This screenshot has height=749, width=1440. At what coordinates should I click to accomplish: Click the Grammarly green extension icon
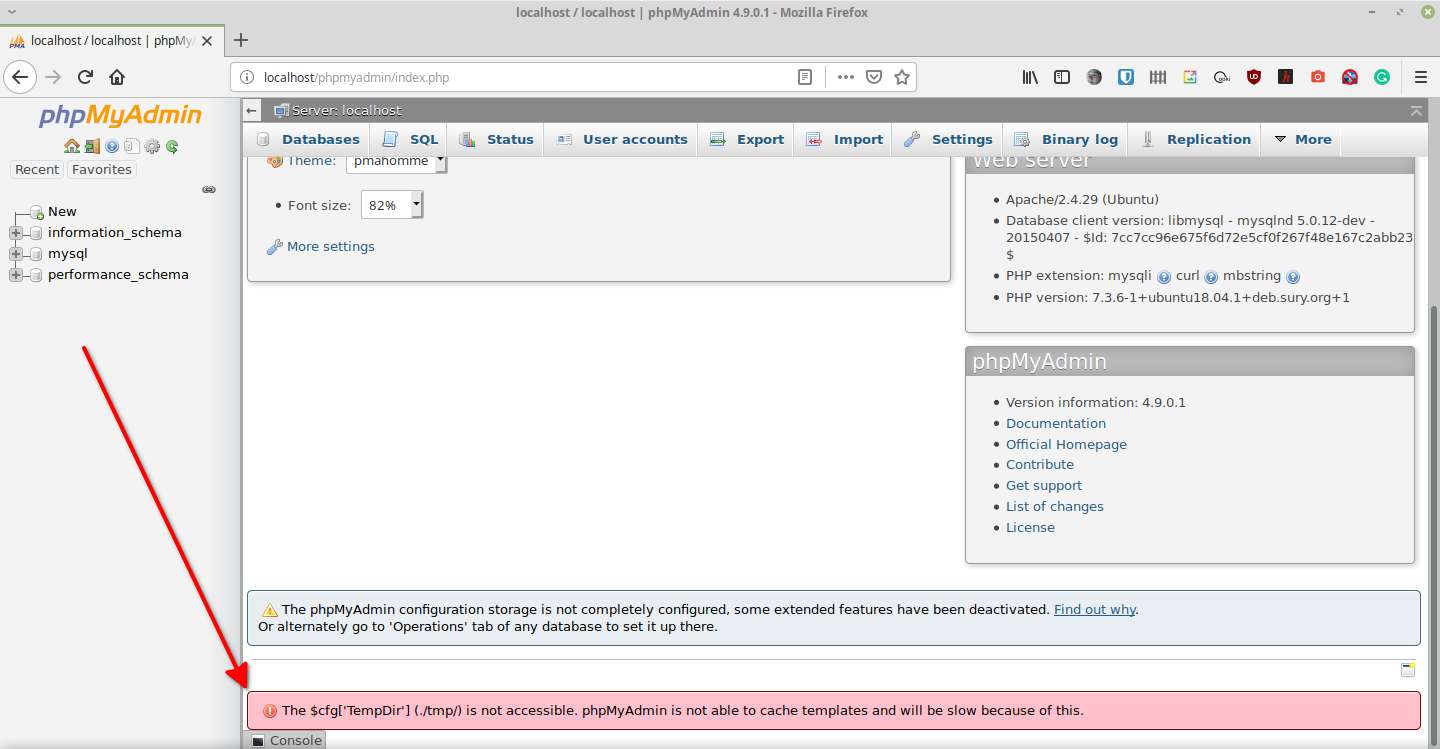pos(1382,77)
